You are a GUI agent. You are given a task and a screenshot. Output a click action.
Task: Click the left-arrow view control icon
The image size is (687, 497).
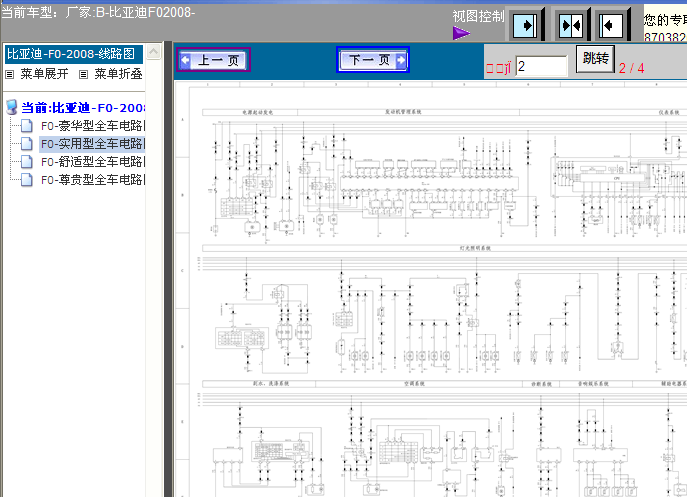[611, 25]
